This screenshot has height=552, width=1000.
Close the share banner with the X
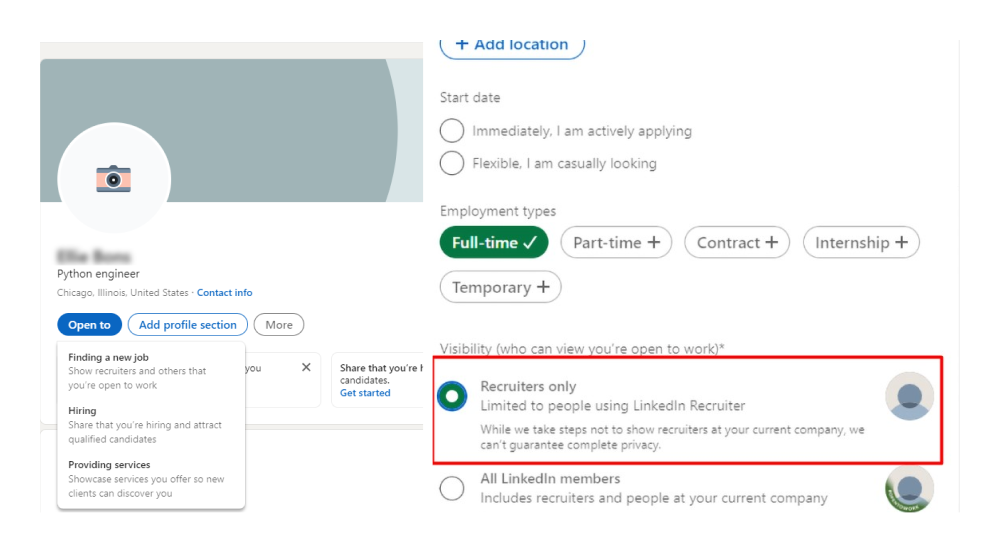point(306,367)
